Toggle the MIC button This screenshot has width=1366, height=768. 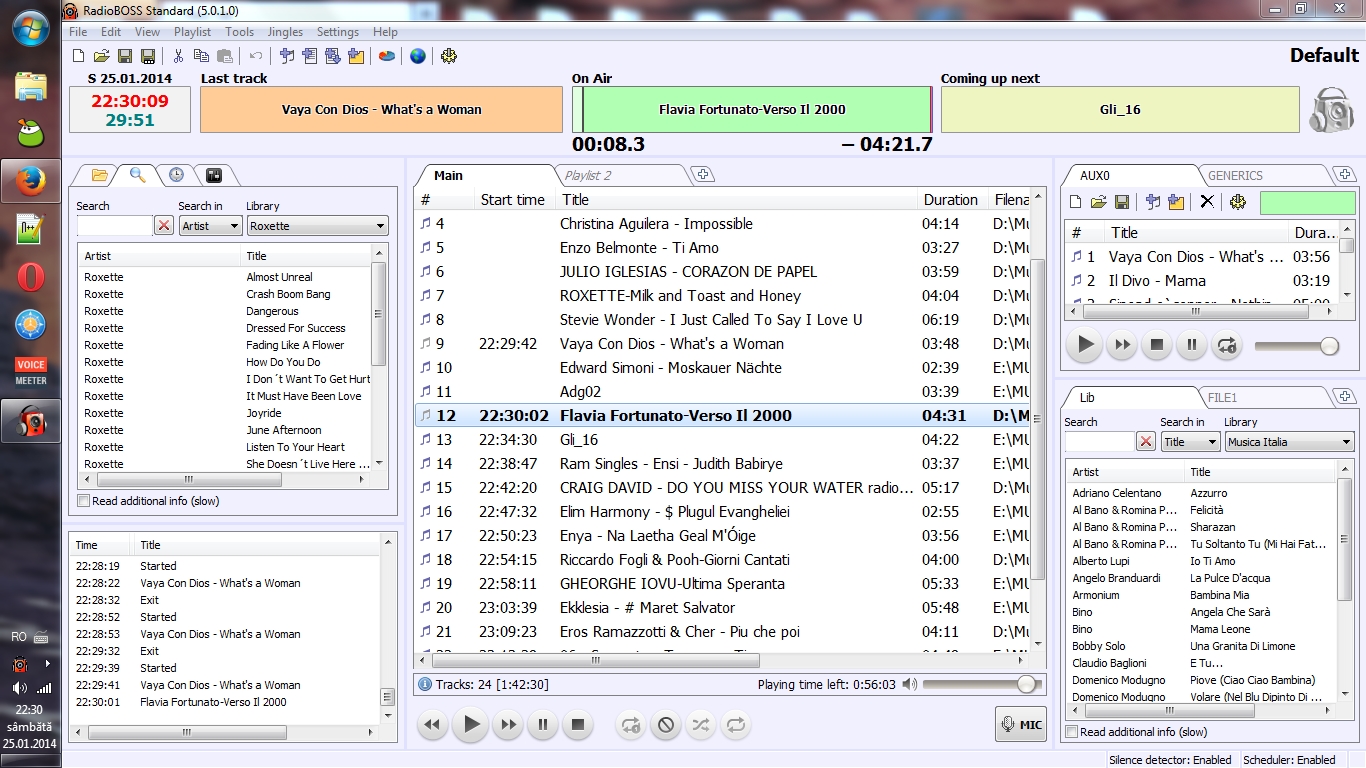coord(1020,724)
